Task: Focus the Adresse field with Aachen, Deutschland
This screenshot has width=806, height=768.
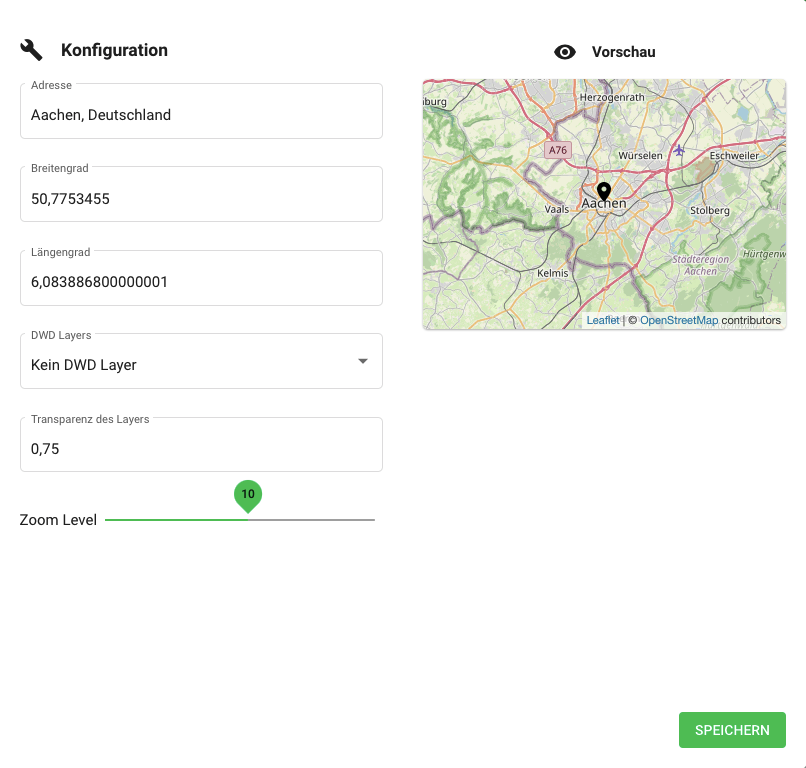Action: point(200,115)
